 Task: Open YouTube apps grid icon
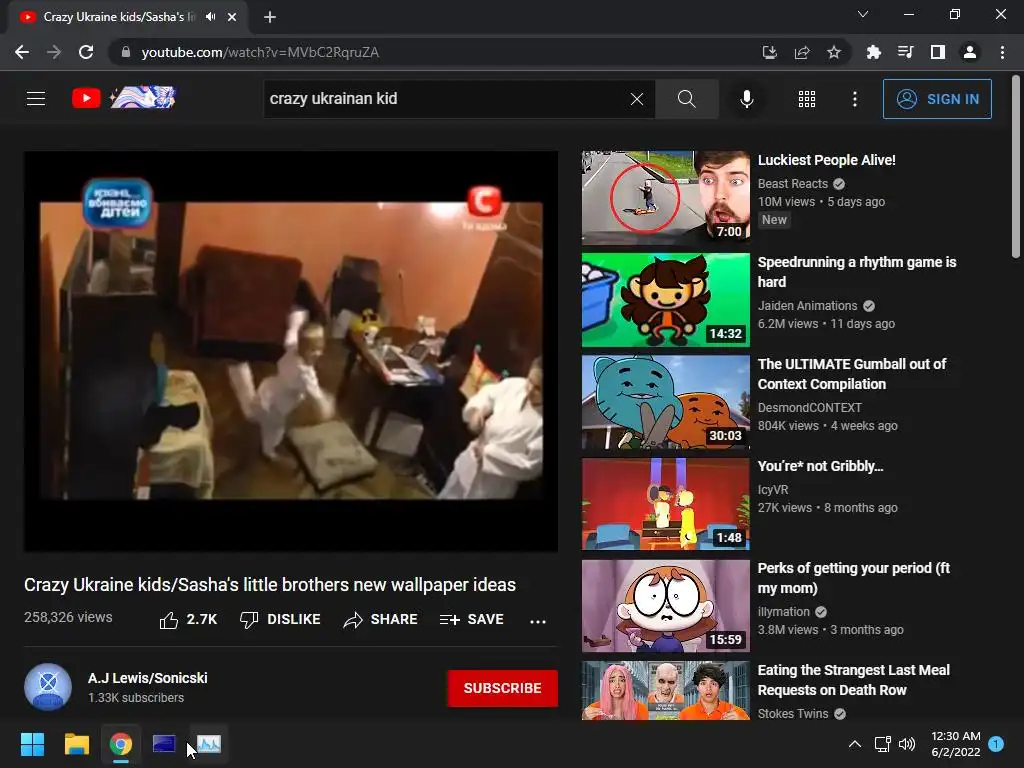click(x=807, y=99)
